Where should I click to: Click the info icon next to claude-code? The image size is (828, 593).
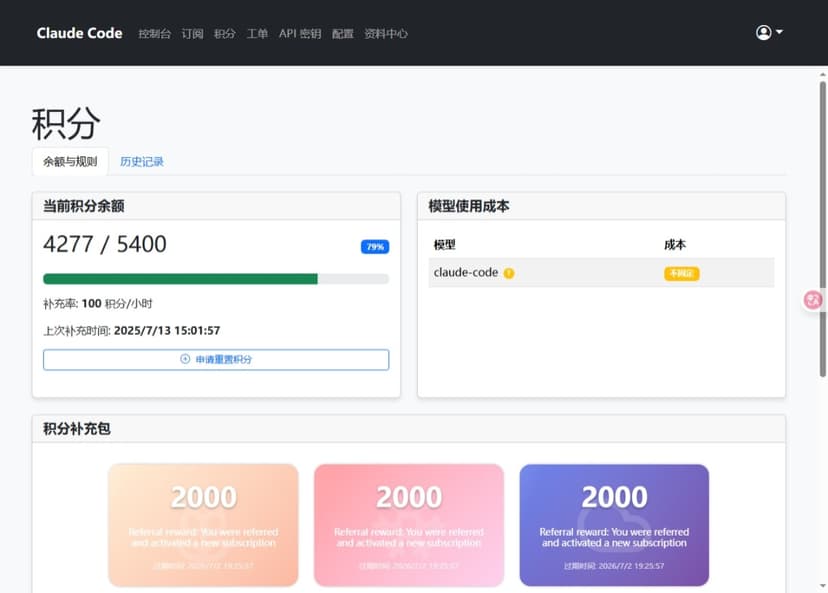[510, 272]
